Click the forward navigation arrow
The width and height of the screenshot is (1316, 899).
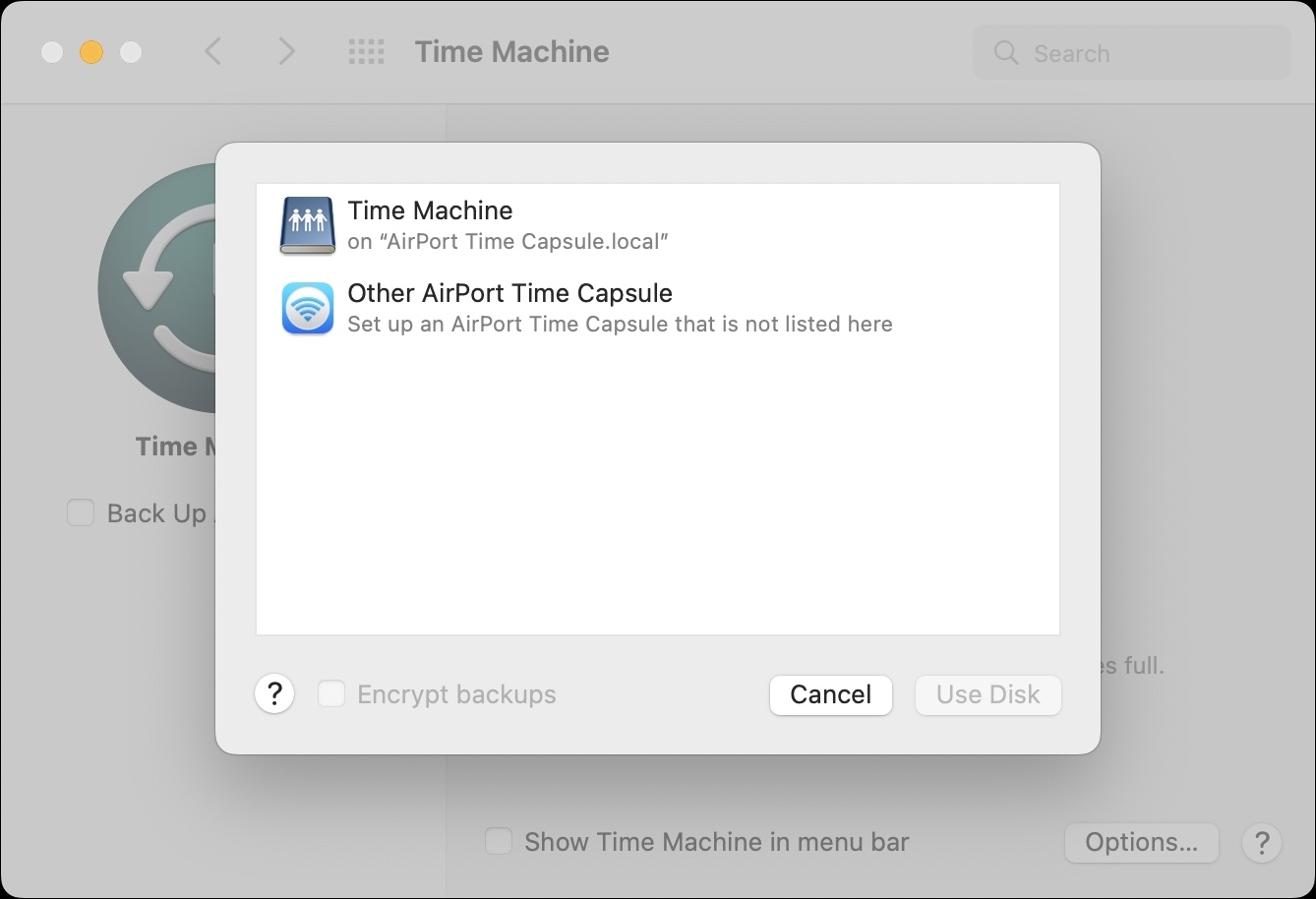(x=286, y=51)
